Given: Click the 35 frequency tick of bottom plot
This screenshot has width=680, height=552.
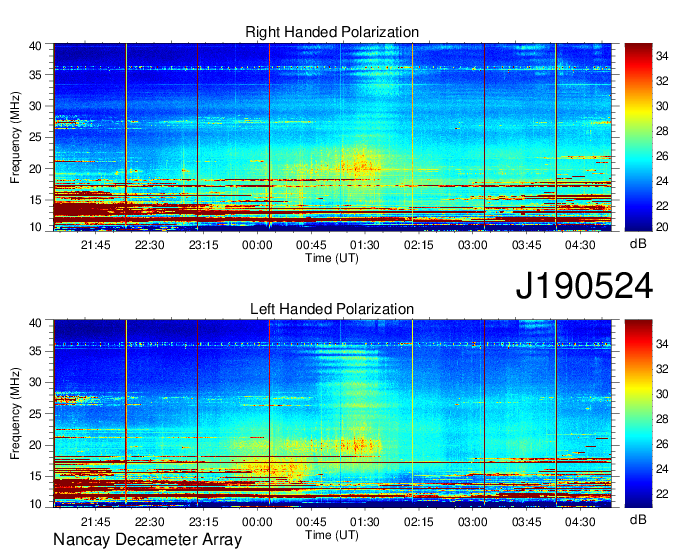Looking at the screenshot, I should [36, 351].
